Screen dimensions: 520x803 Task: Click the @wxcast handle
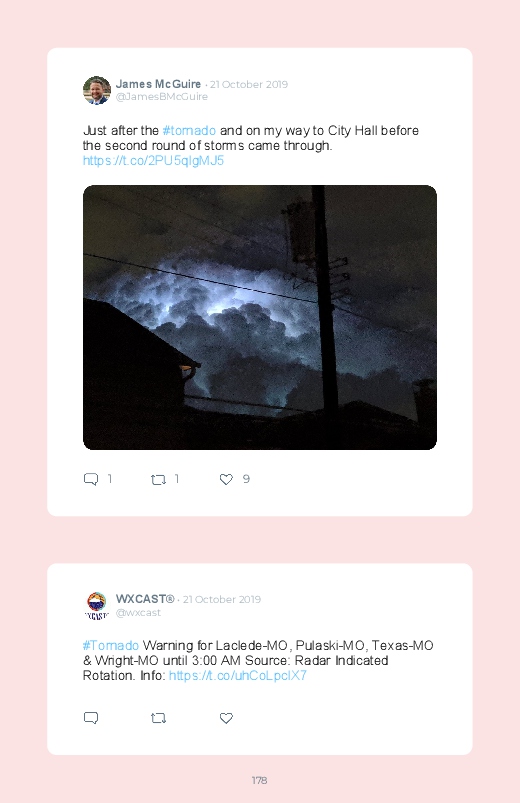point(138,612)
